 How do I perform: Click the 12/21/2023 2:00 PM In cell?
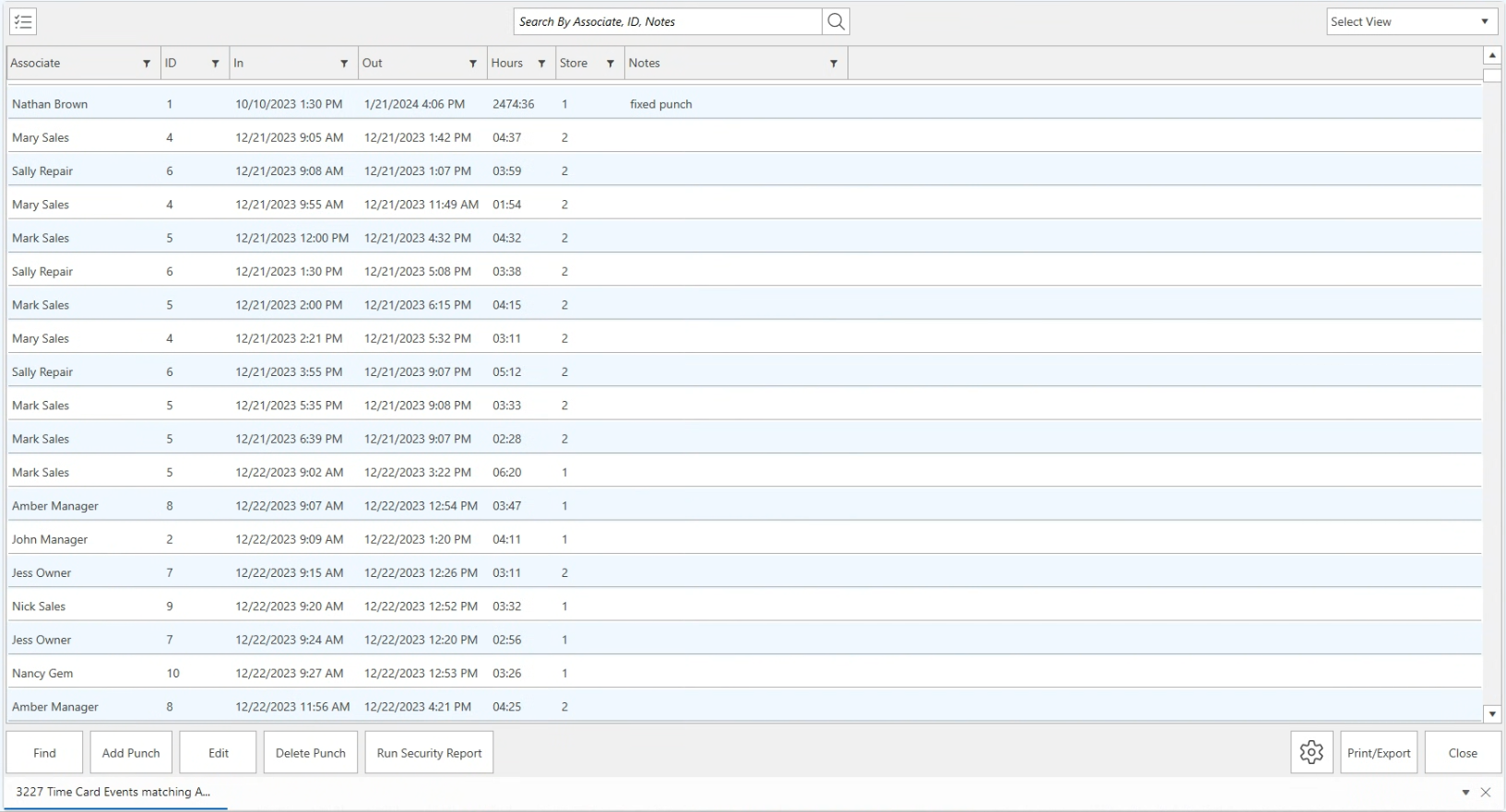click(x=289, y=305)
